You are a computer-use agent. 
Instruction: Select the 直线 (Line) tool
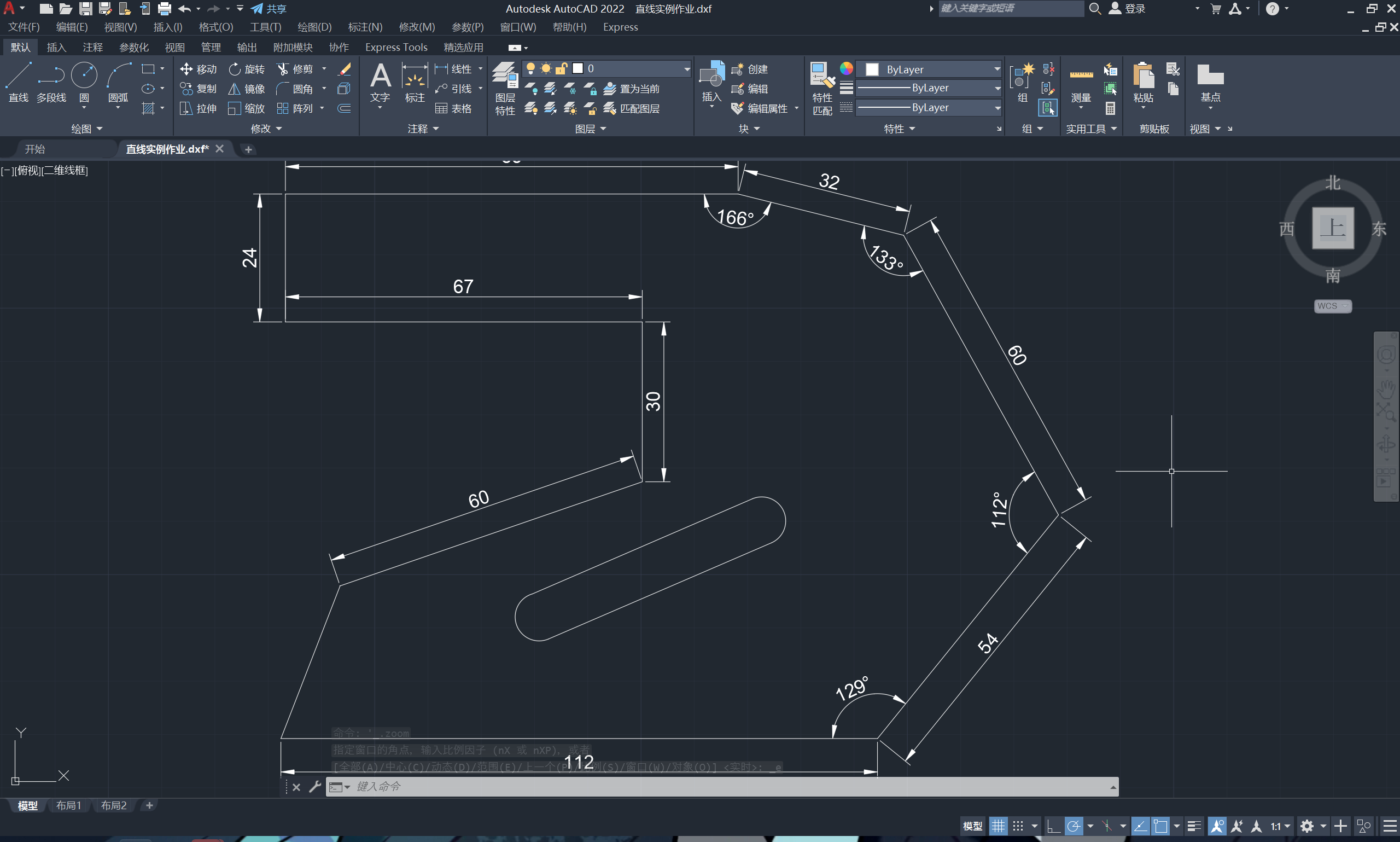click(18, 83)
